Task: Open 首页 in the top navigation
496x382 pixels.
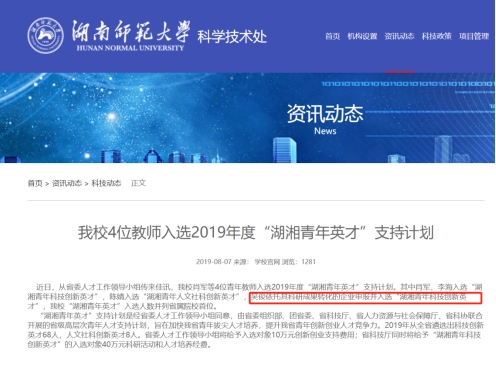Action: 332,36
